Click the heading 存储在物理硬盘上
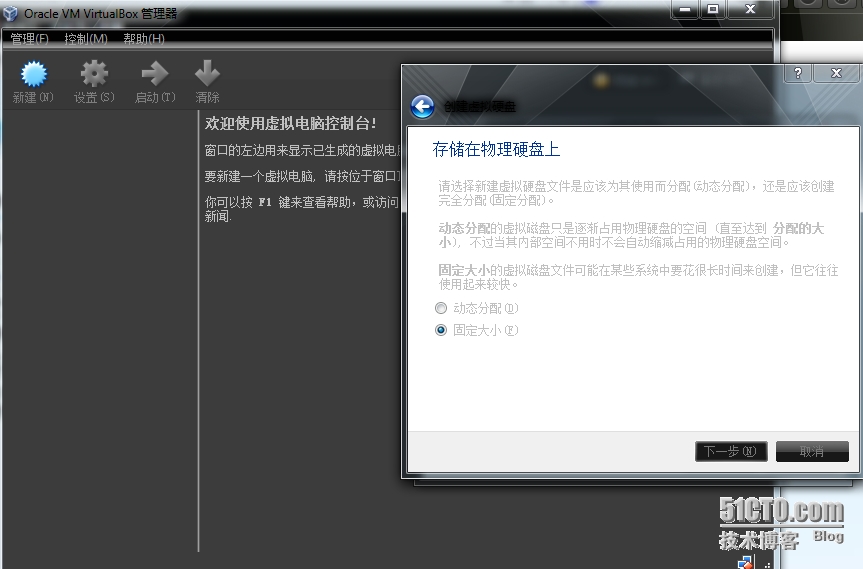 [x=496, y=150]
